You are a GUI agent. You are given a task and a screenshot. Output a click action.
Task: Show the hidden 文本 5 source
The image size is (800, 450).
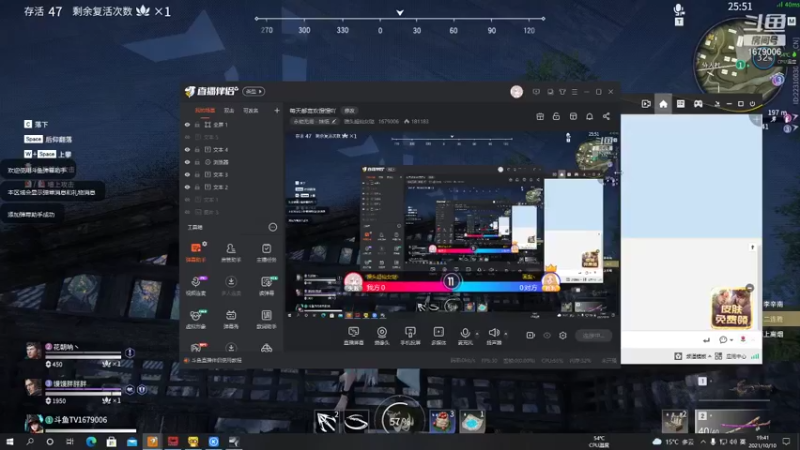pyautogui.click(x=187, y=137)
